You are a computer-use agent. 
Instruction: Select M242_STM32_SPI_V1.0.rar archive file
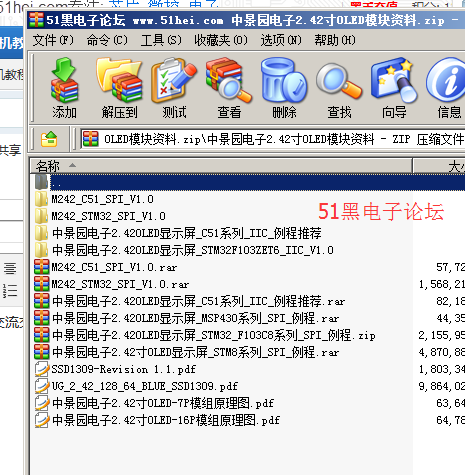(x=120, y=284)
